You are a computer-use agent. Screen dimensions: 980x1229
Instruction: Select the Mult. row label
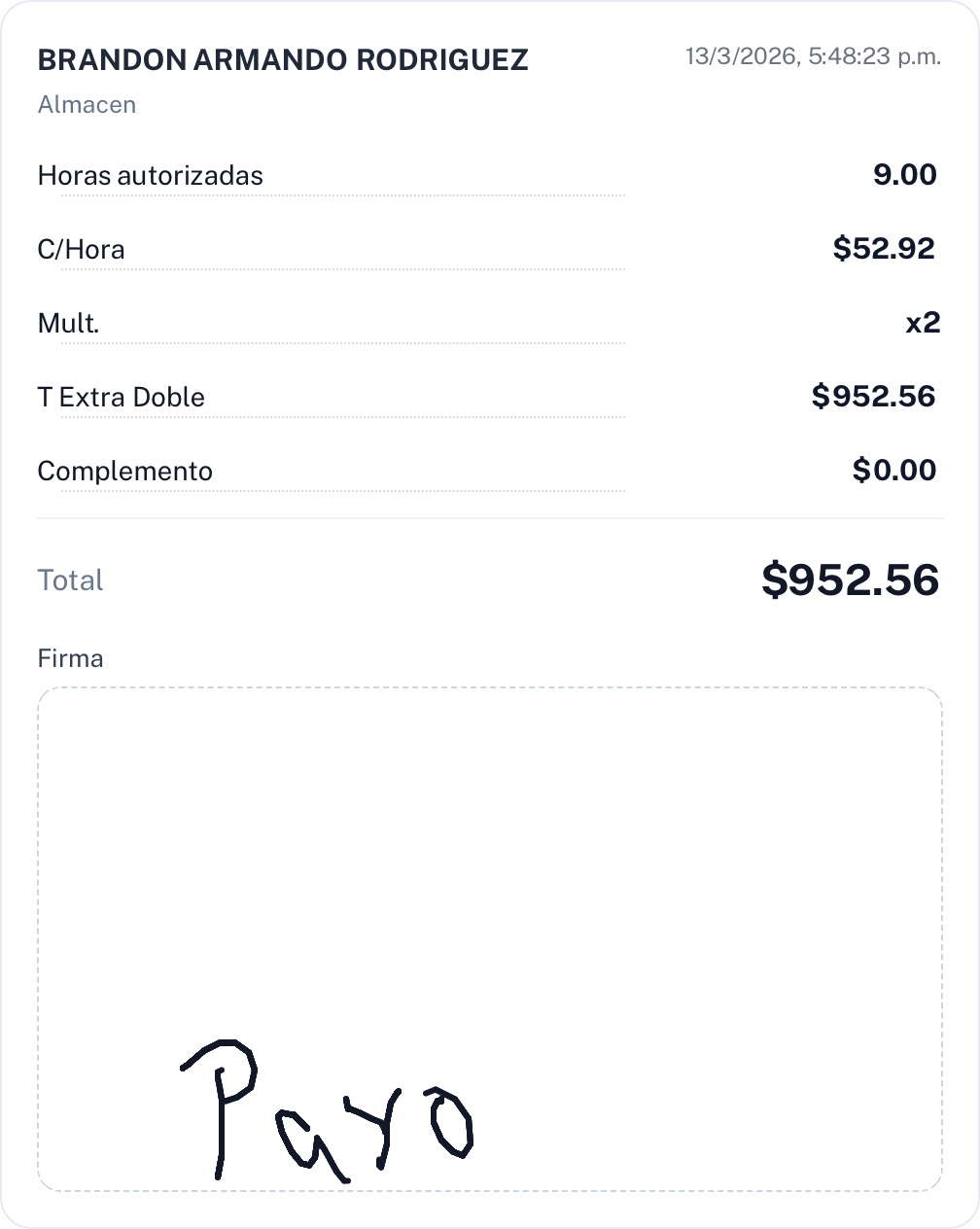click(68, 324)
